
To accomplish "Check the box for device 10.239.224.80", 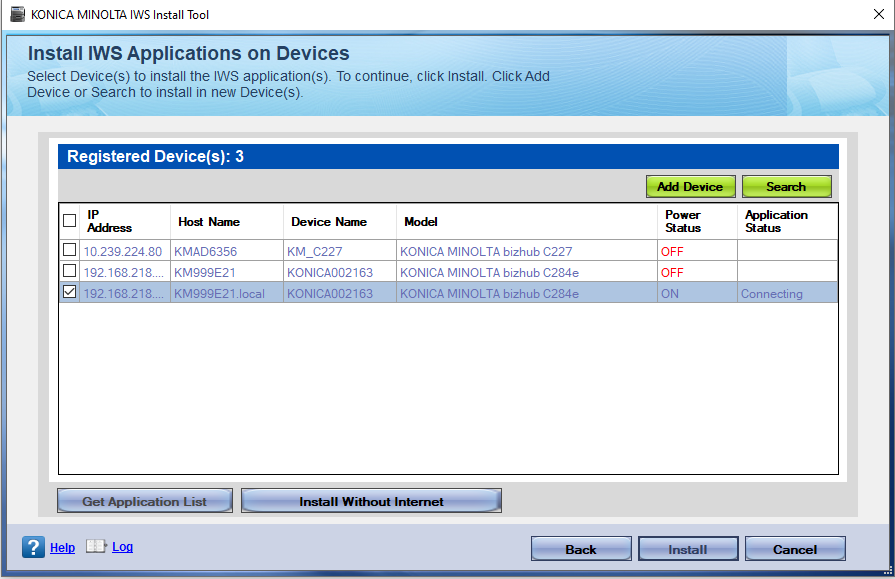I will pyautogui.click(x=69, y=250).
